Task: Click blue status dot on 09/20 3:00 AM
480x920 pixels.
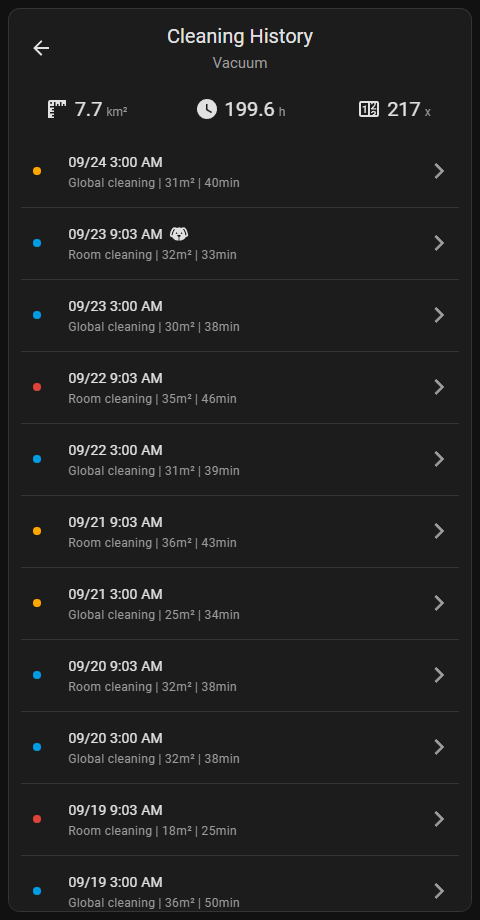Action: [37, 747]
